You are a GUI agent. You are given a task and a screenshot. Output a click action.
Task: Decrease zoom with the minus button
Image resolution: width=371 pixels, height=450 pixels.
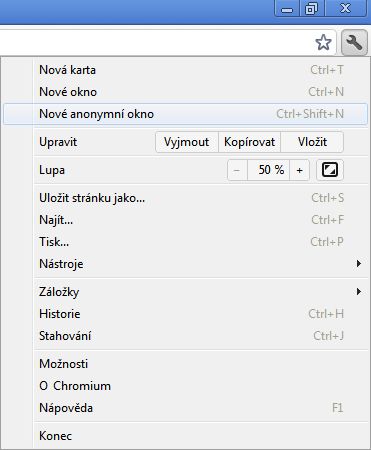tap(237, 170)
